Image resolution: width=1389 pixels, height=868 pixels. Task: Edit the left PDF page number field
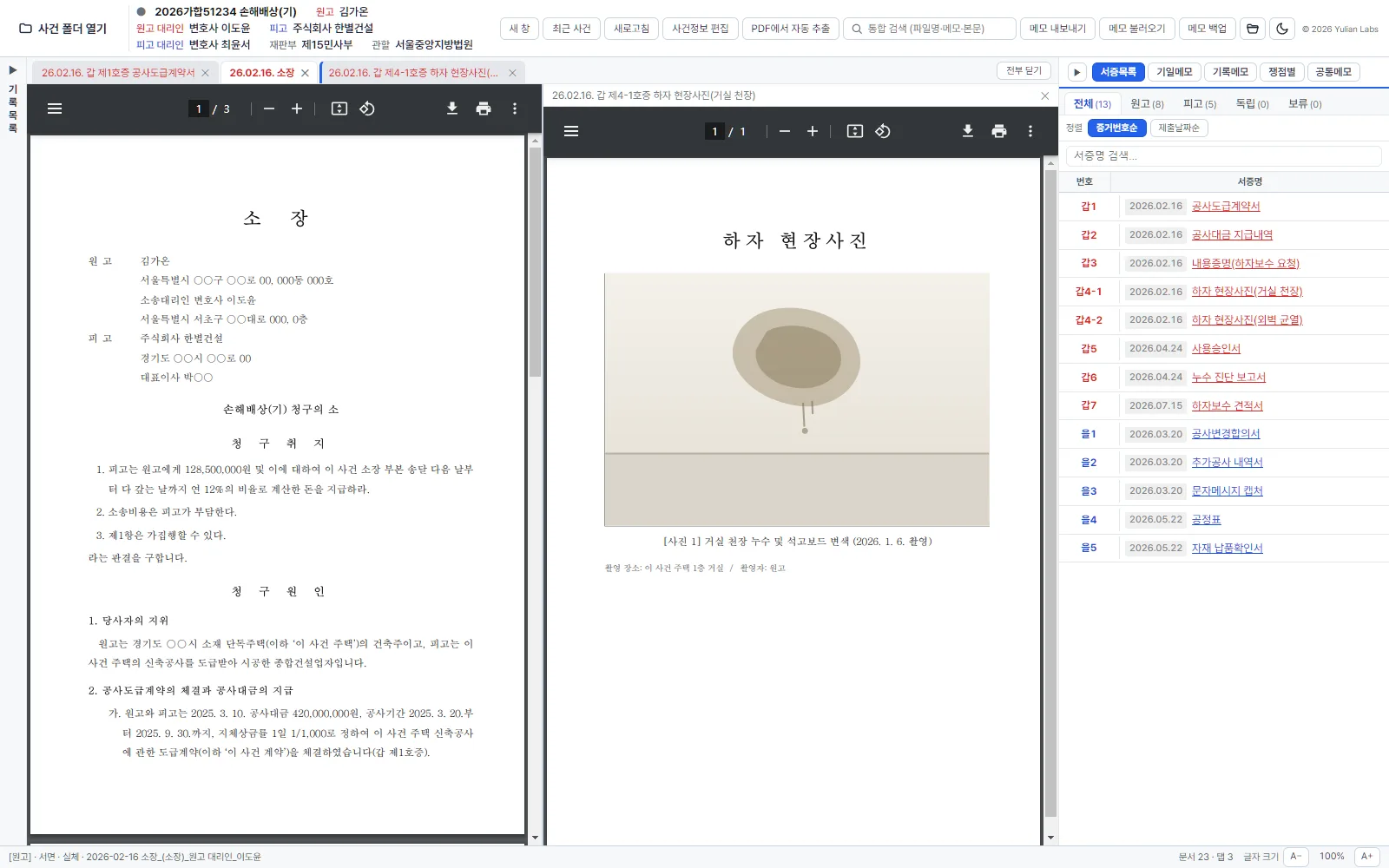pos(199,108)
